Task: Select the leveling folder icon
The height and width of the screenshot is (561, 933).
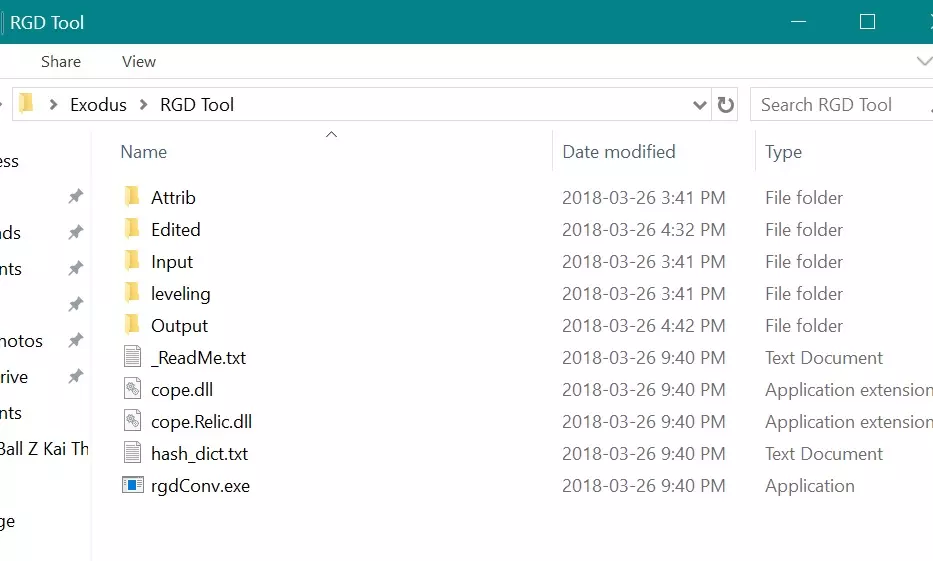Action: coord(132,293)
